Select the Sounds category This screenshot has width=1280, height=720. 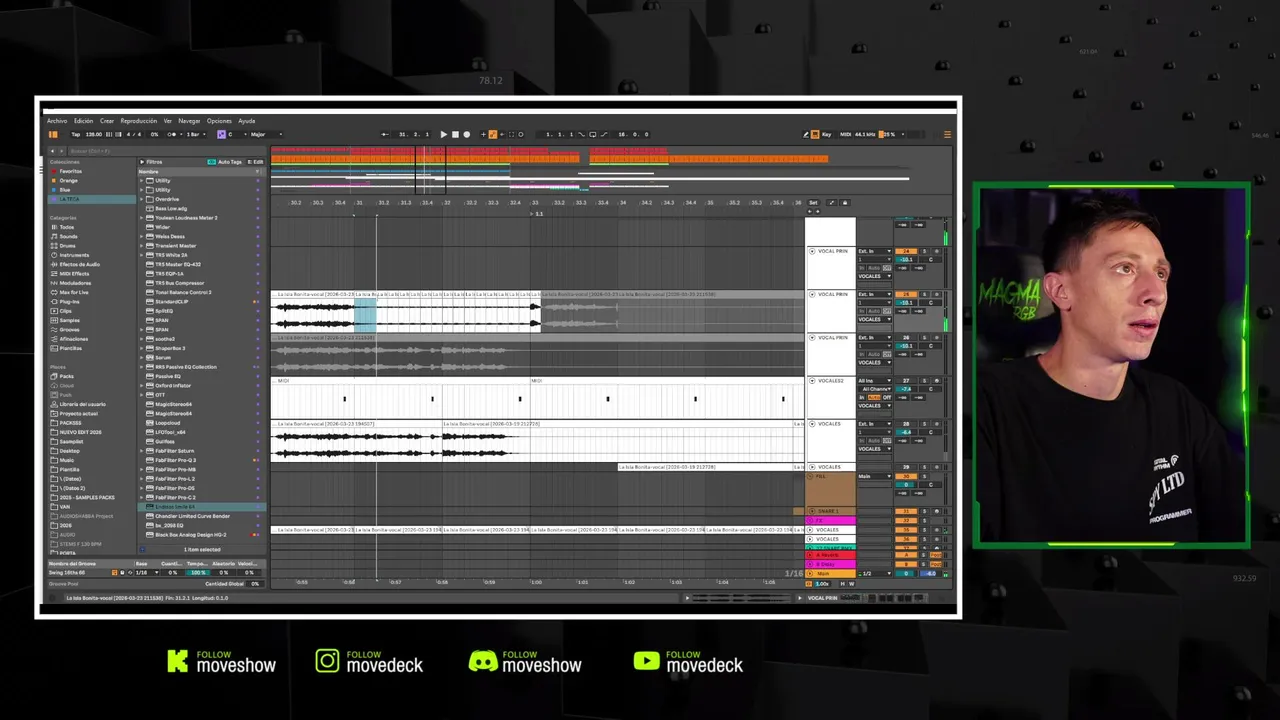tap(68, 236)
